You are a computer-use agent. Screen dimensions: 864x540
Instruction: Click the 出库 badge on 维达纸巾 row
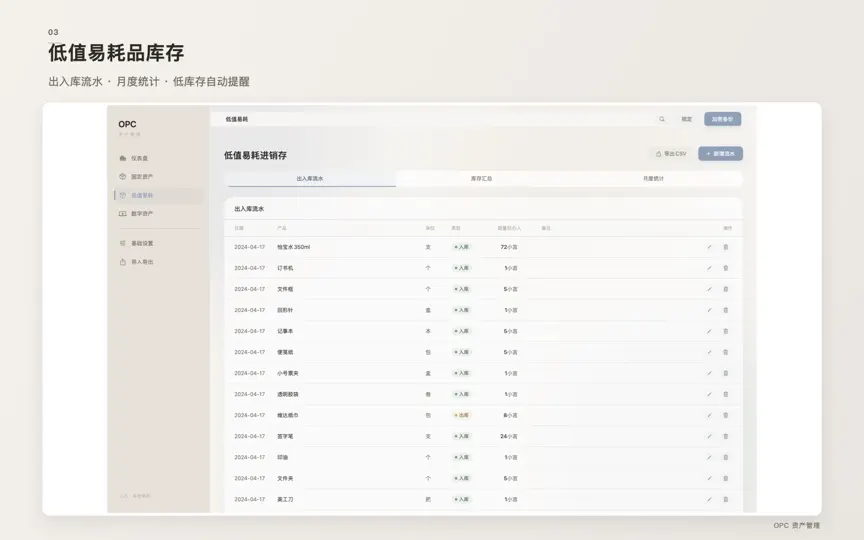click(x=461, y=415)
